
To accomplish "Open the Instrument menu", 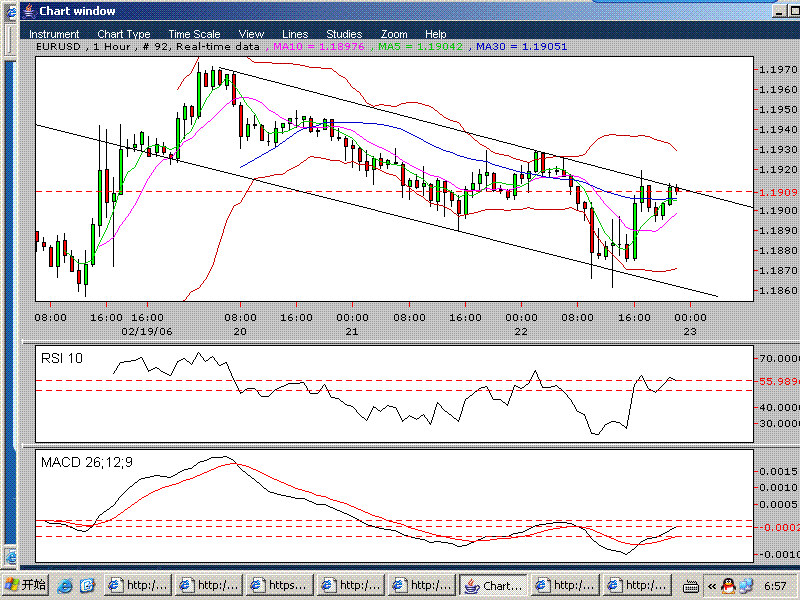I will pyautogui.click(x=54, y=34).
